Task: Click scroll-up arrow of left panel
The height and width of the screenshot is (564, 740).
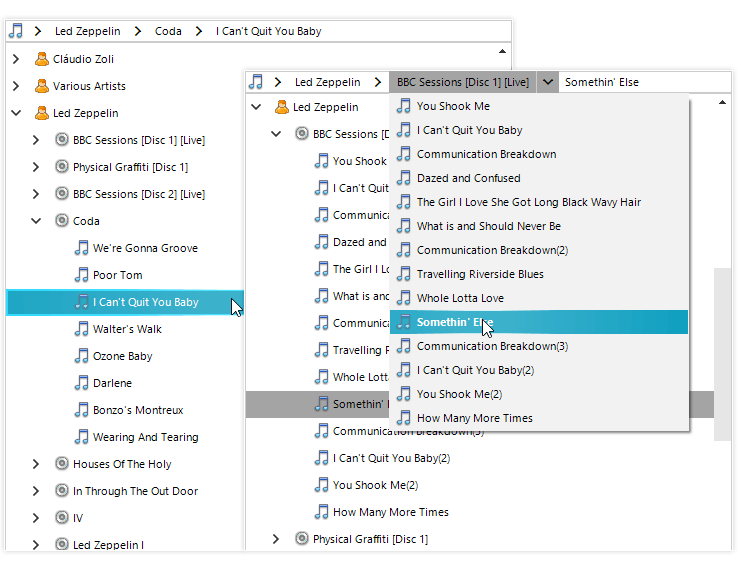Action: click(502, 51)
